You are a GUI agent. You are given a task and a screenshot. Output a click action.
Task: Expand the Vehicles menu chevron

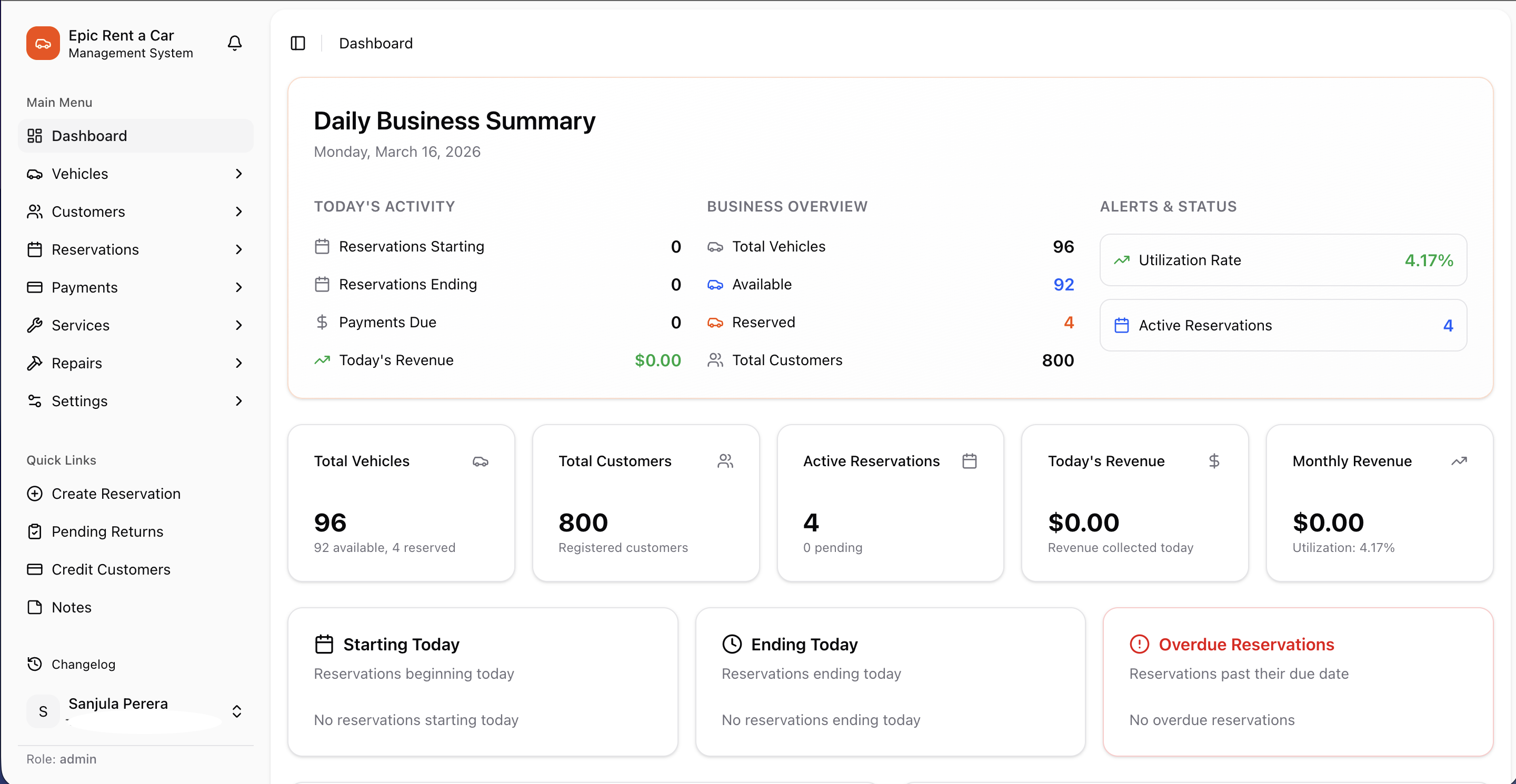pos(238,174)
